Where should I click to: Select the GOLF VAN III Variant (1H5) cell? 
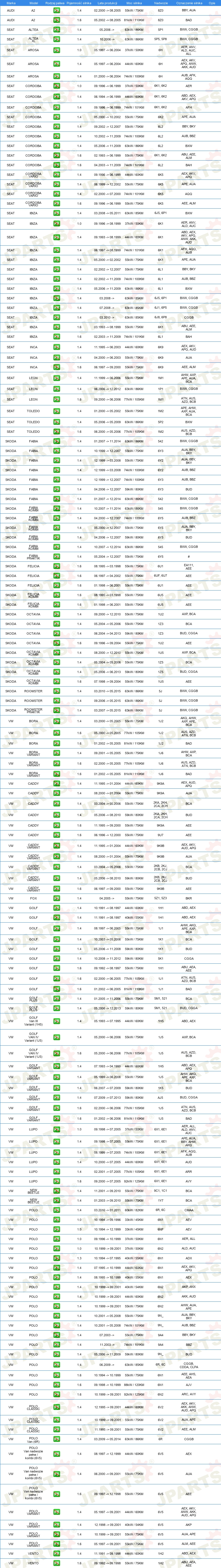[33, 1021]
